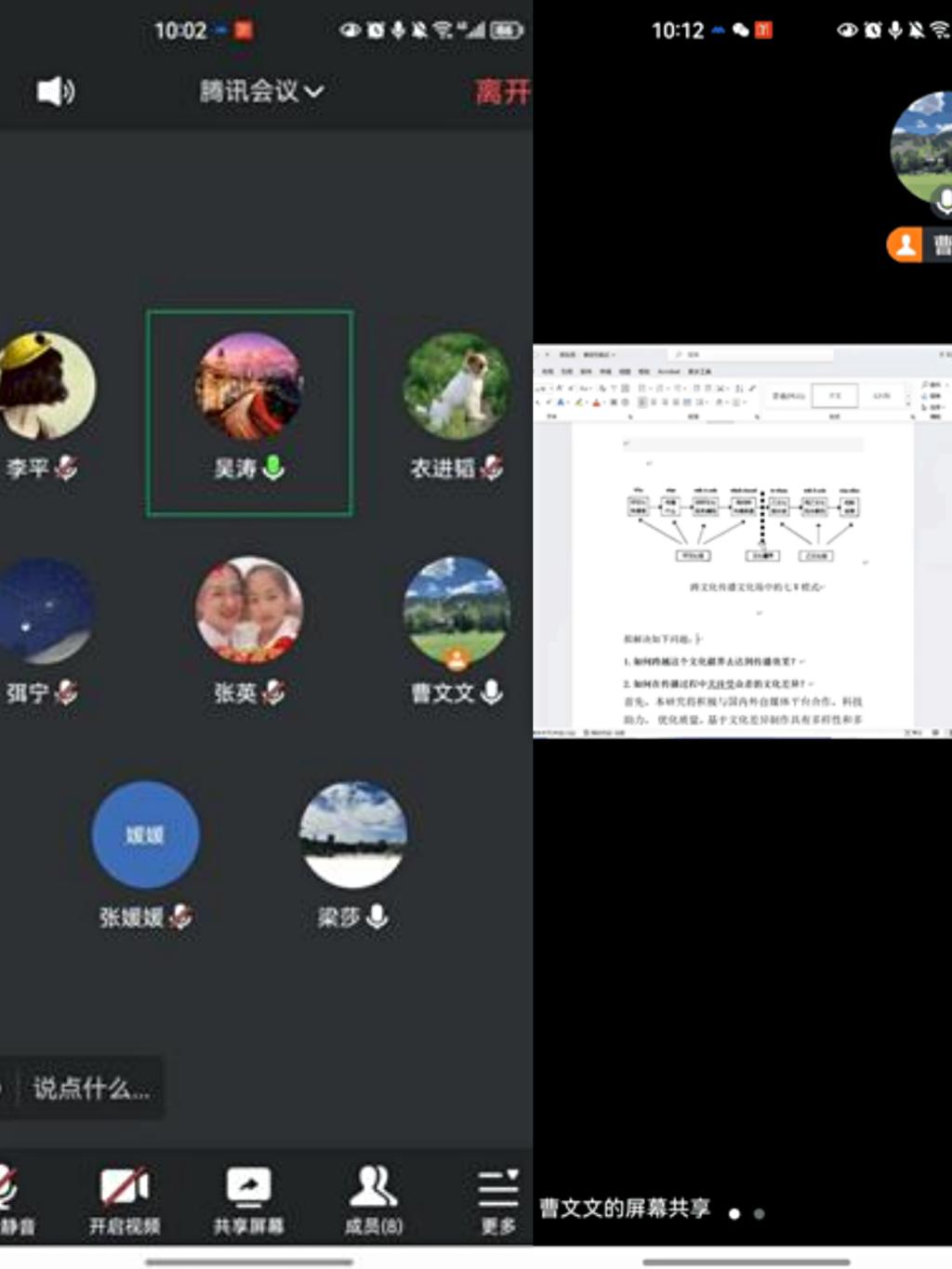Toggle mute with the 静音 microphone button
Viewport: 952px width, 1269px height.
click(9, 1198)
